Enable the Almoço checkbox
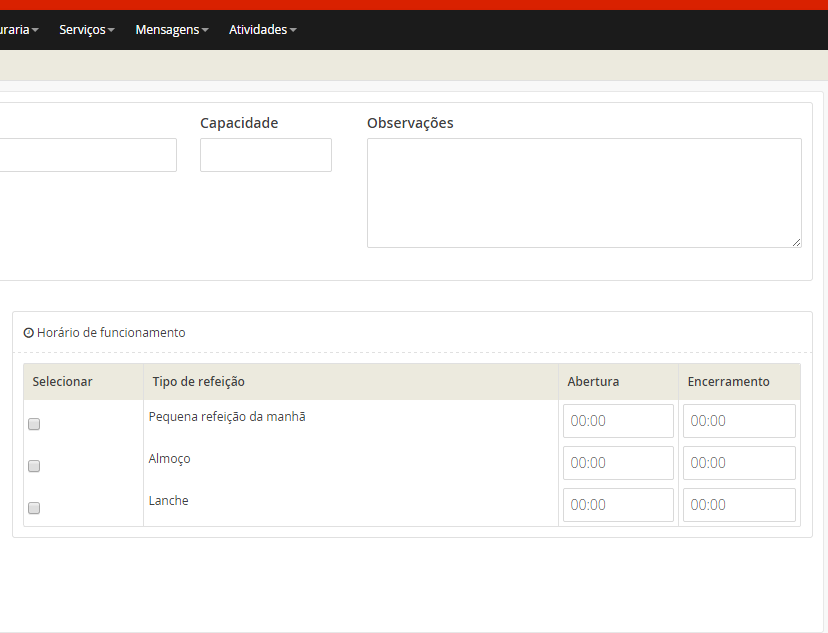Viewport: 828px width, 633px height. click(x=34, y=466)
